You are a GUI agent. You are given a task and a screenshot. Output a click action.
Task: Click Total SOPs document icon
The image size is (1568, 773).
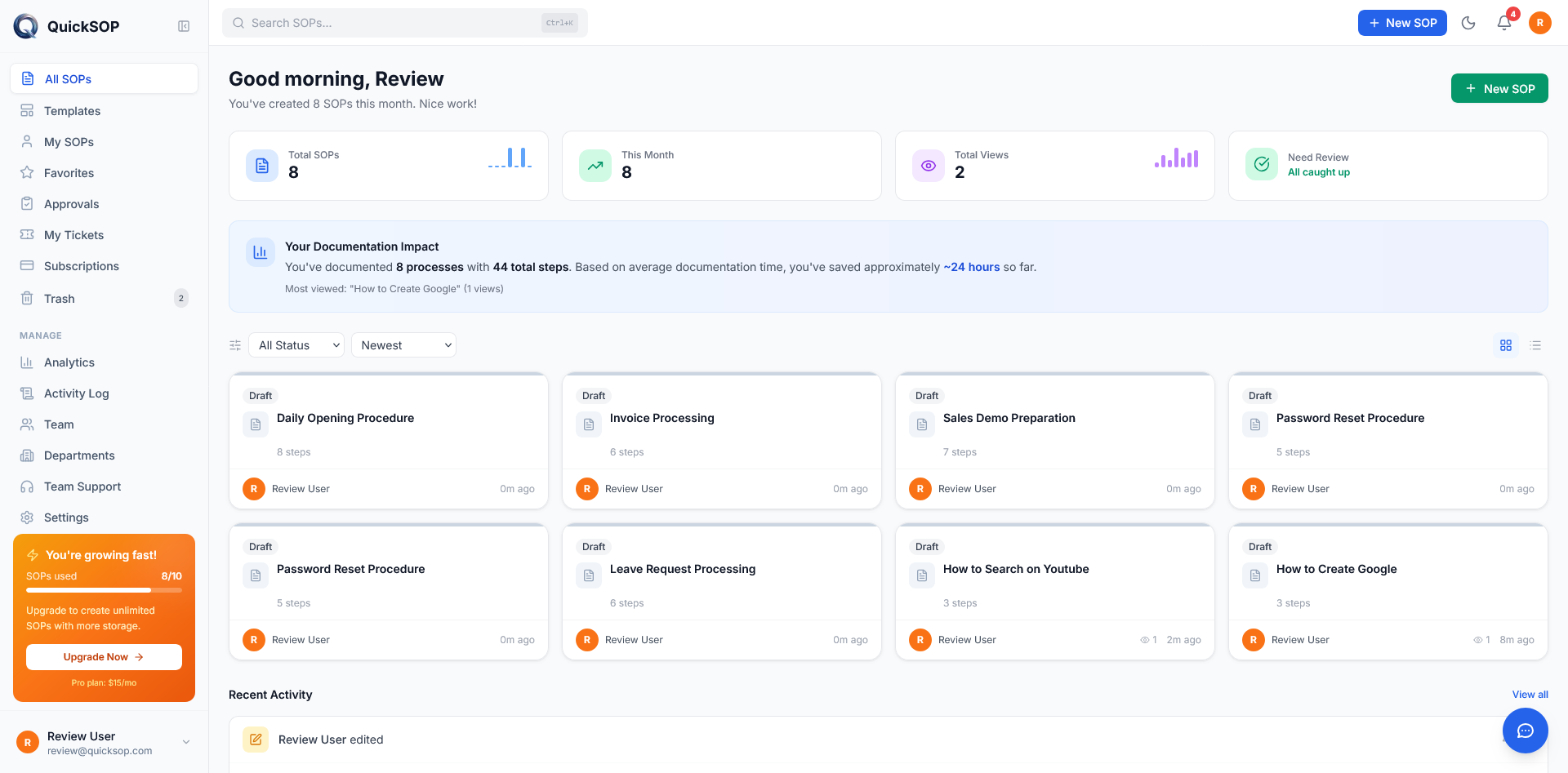pos(262,166)
